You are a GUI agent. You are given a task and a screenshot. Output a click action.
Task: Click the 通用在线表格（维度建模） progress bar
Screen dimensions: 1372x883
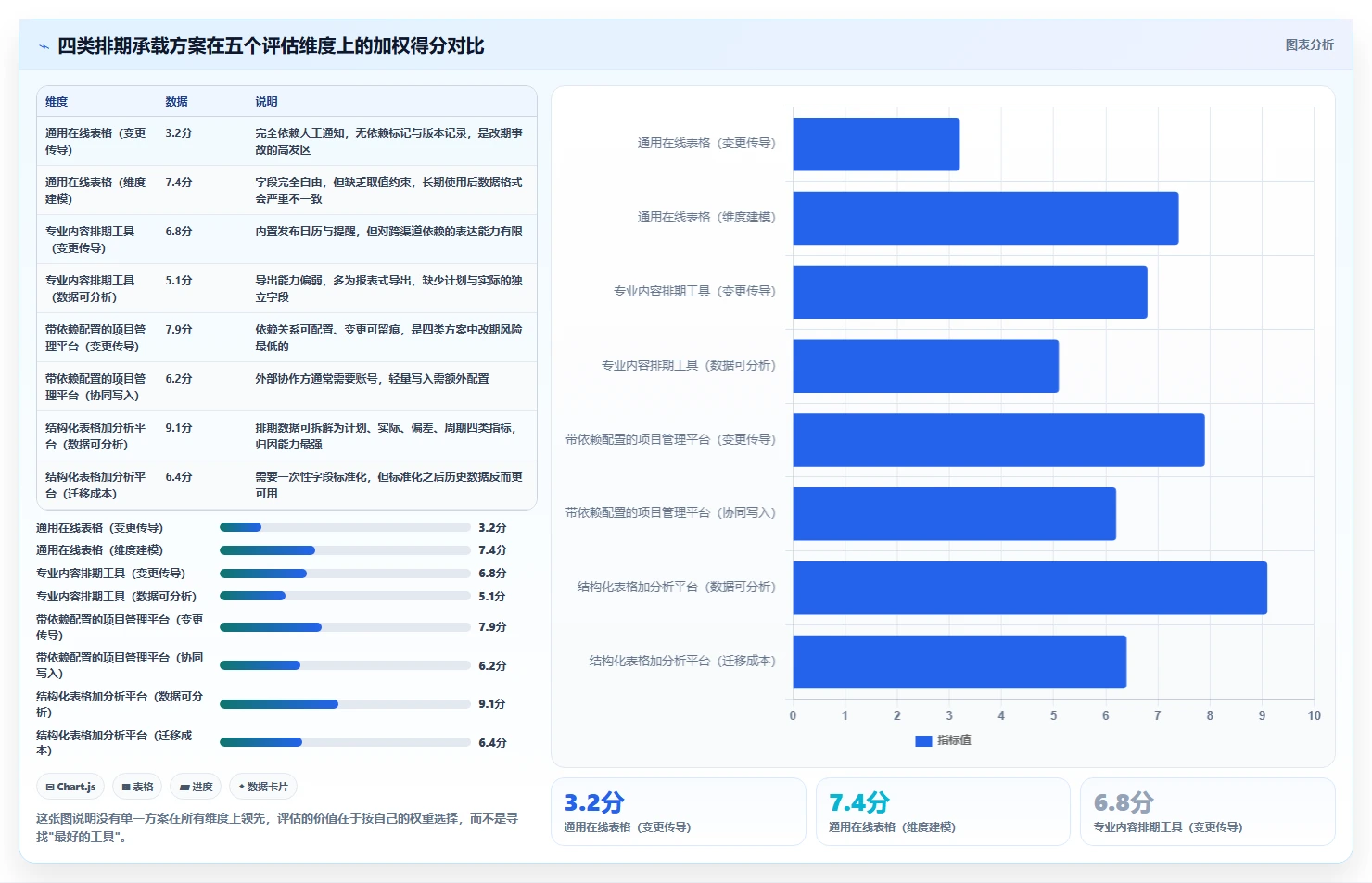point(345,550)
